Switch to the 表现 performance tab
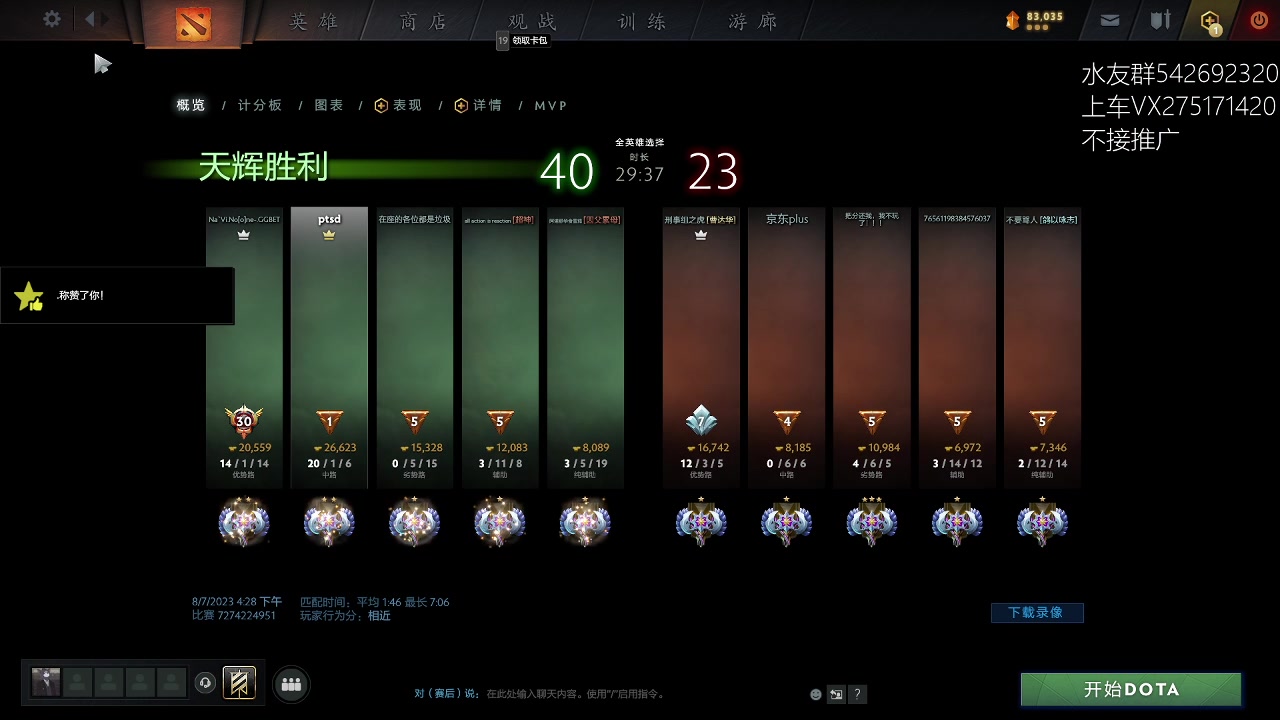Image resolution: width=1280 pixels, height=720 pixels. point(398,105)
